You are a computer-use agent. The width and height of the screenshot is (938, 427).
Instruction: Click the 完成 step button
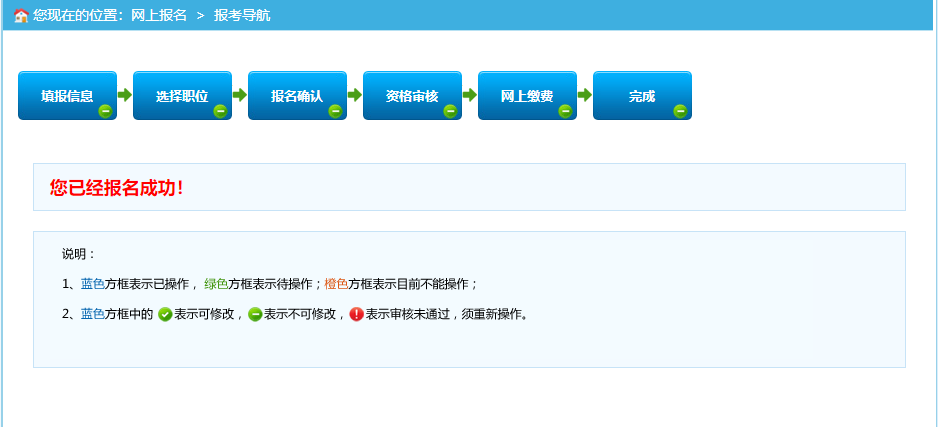pyautogui.click(x=641, y=96)
